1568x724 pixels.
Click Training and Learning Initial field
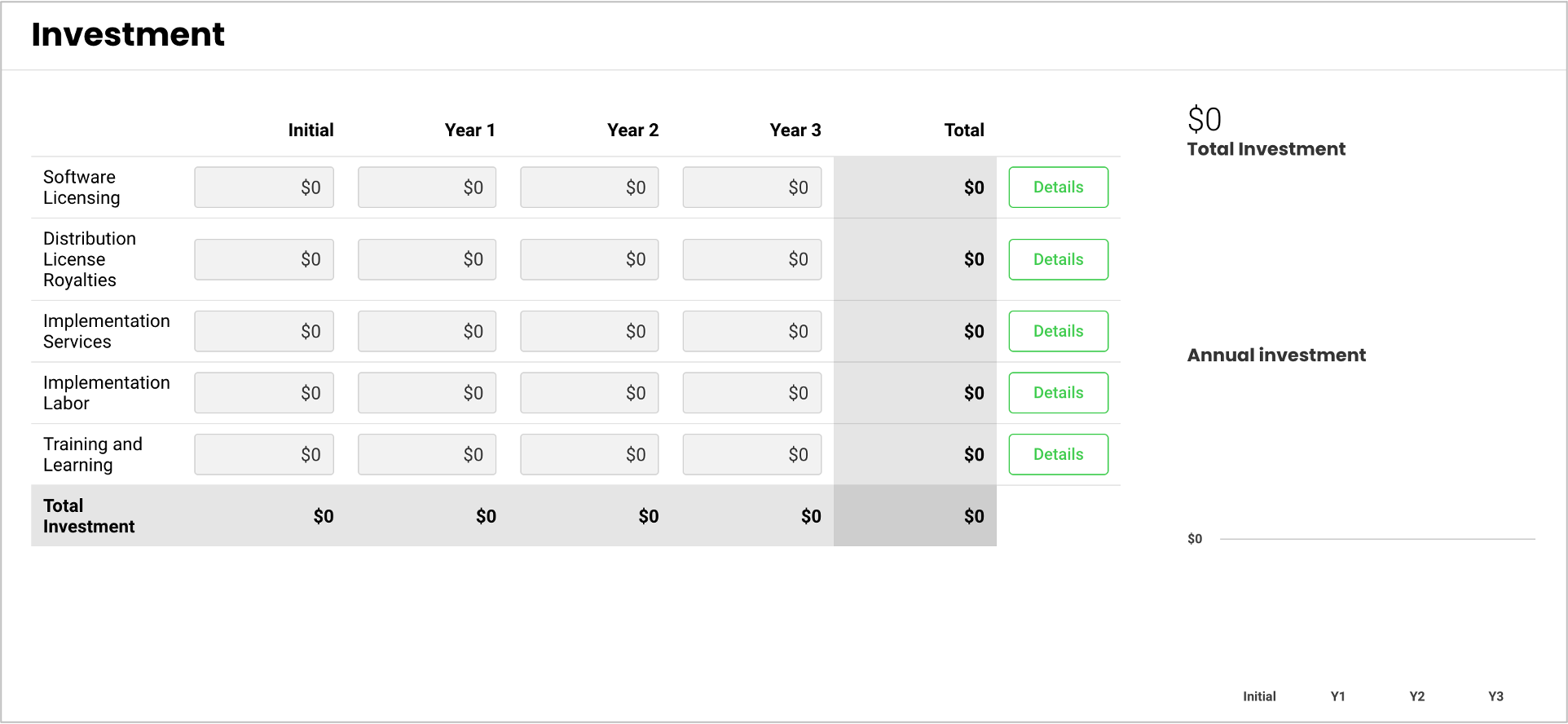(264, 454)
